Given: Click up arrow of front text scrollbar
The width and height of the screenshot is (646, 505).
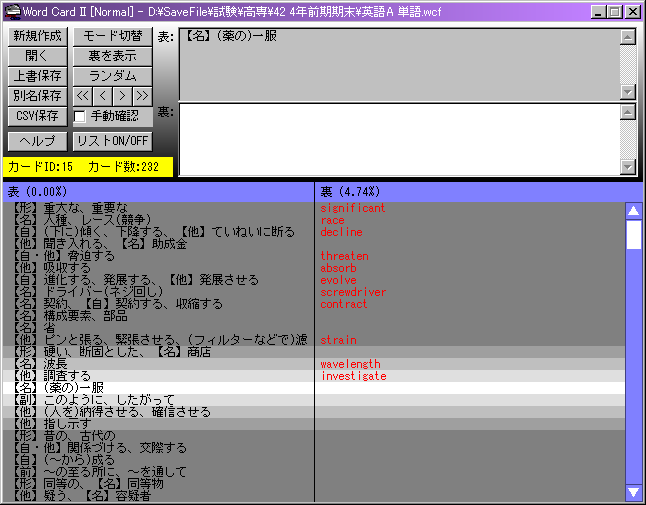Looking at the screenshot, I should pyautogui.click(x=627, y=37).
